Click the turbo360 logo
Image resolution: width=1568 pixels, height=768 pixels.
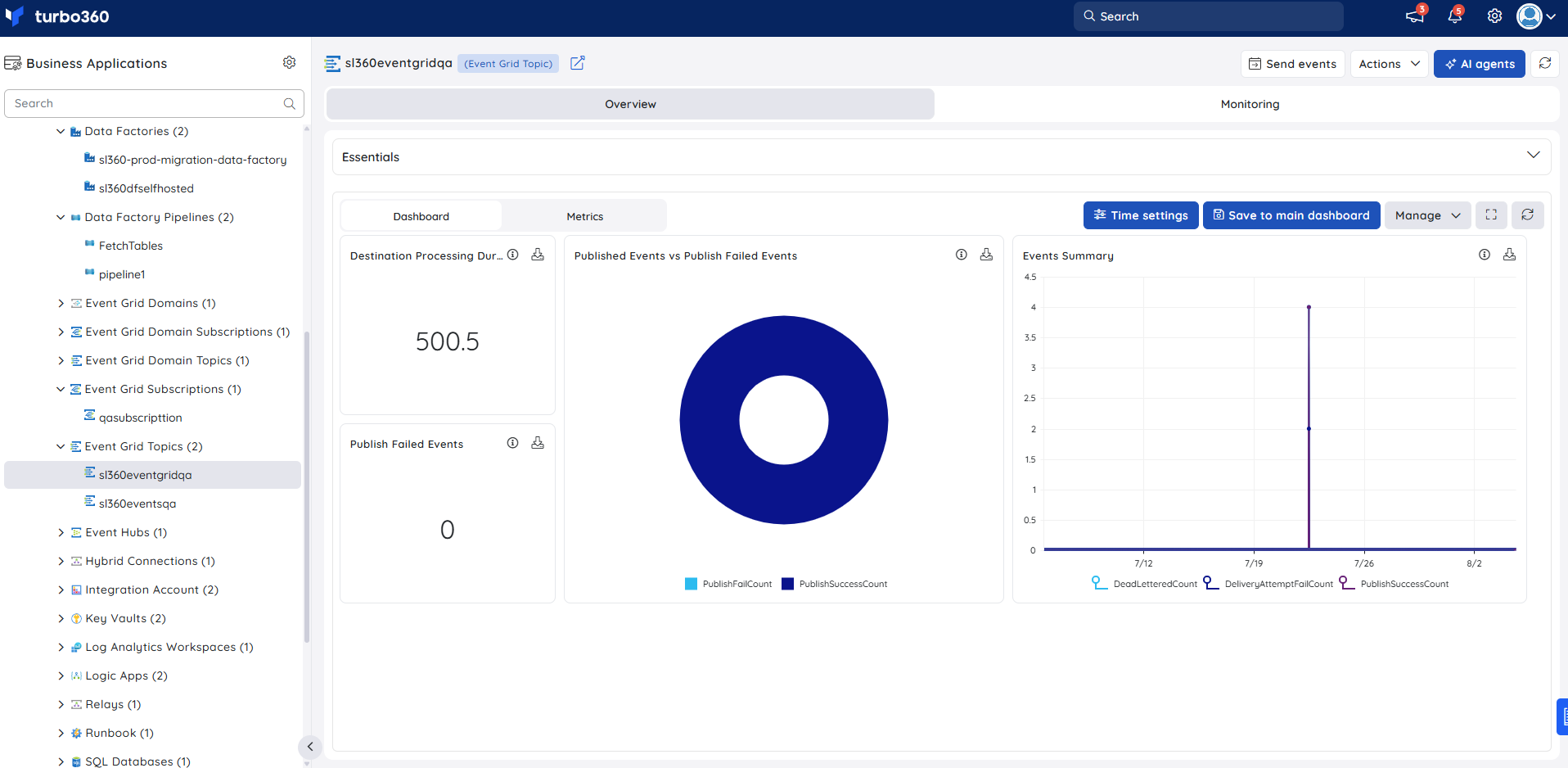56,16
